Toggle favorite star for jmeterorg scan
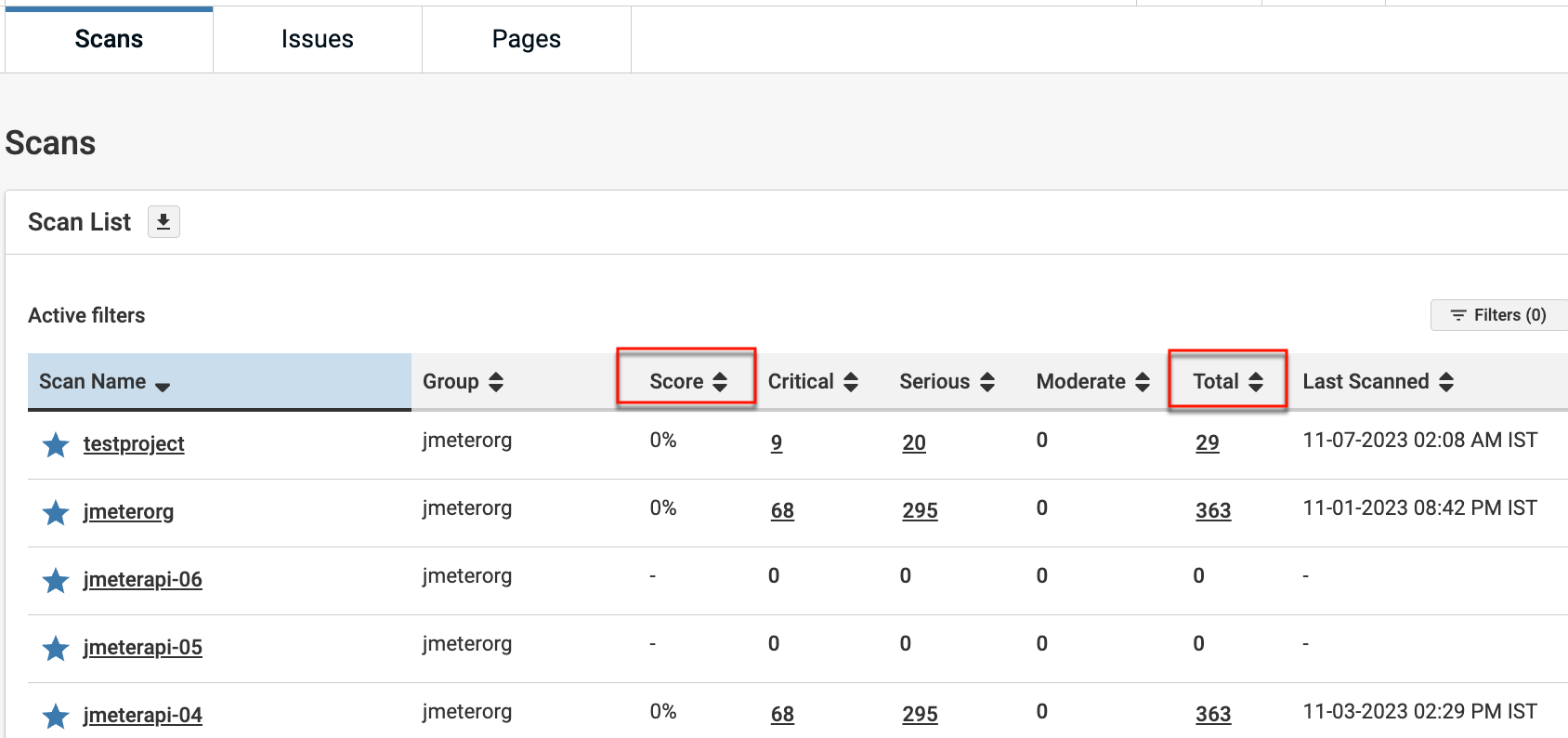The image size is (1568, 738). (56, 512)
